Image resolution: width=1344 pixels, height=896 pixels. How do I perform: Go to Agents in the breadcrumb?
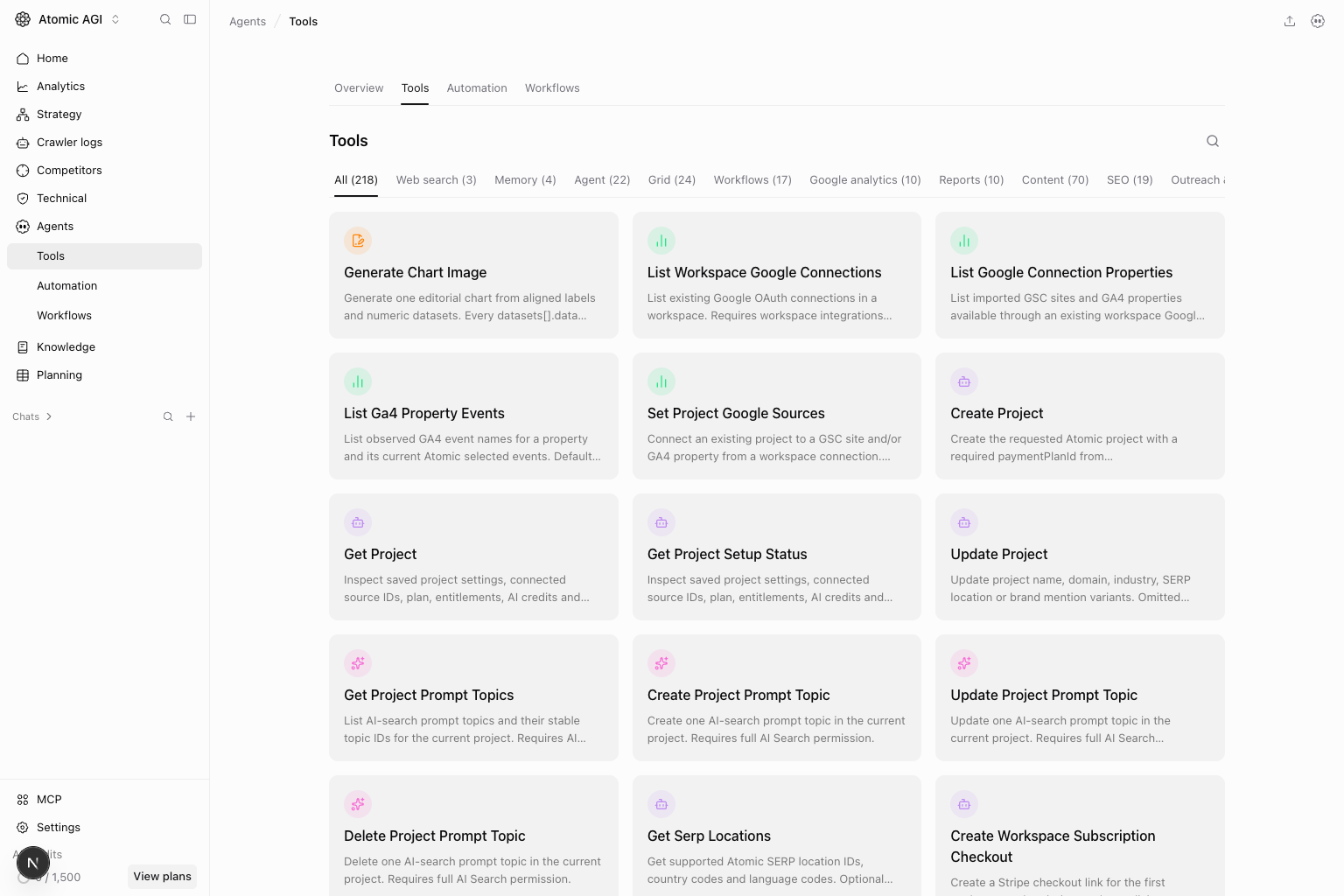point(248,22)
